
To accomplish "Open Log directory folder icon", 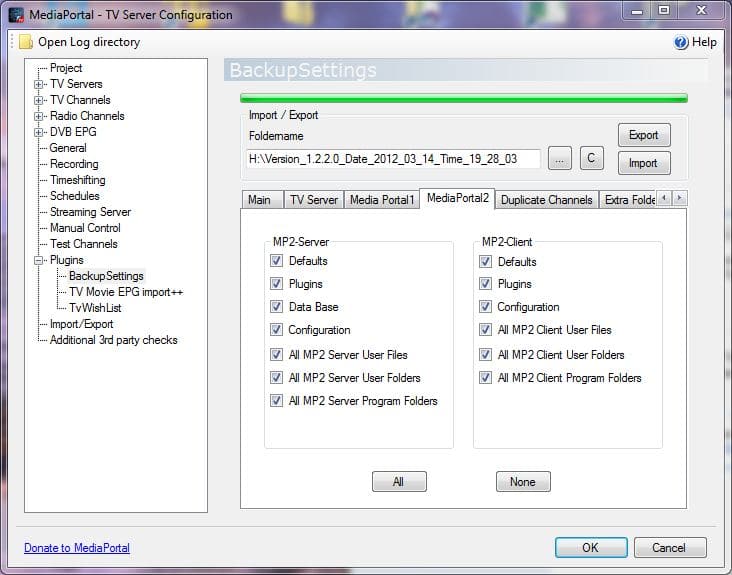I will tap(26, 42).
